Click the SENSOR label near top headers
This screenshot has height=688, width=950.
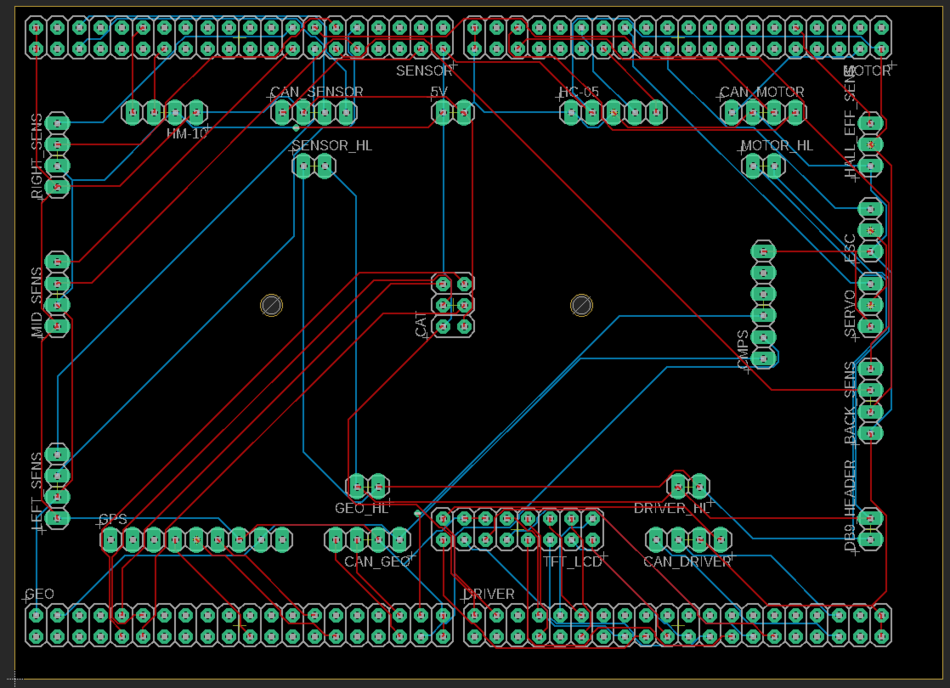[424, 71]
